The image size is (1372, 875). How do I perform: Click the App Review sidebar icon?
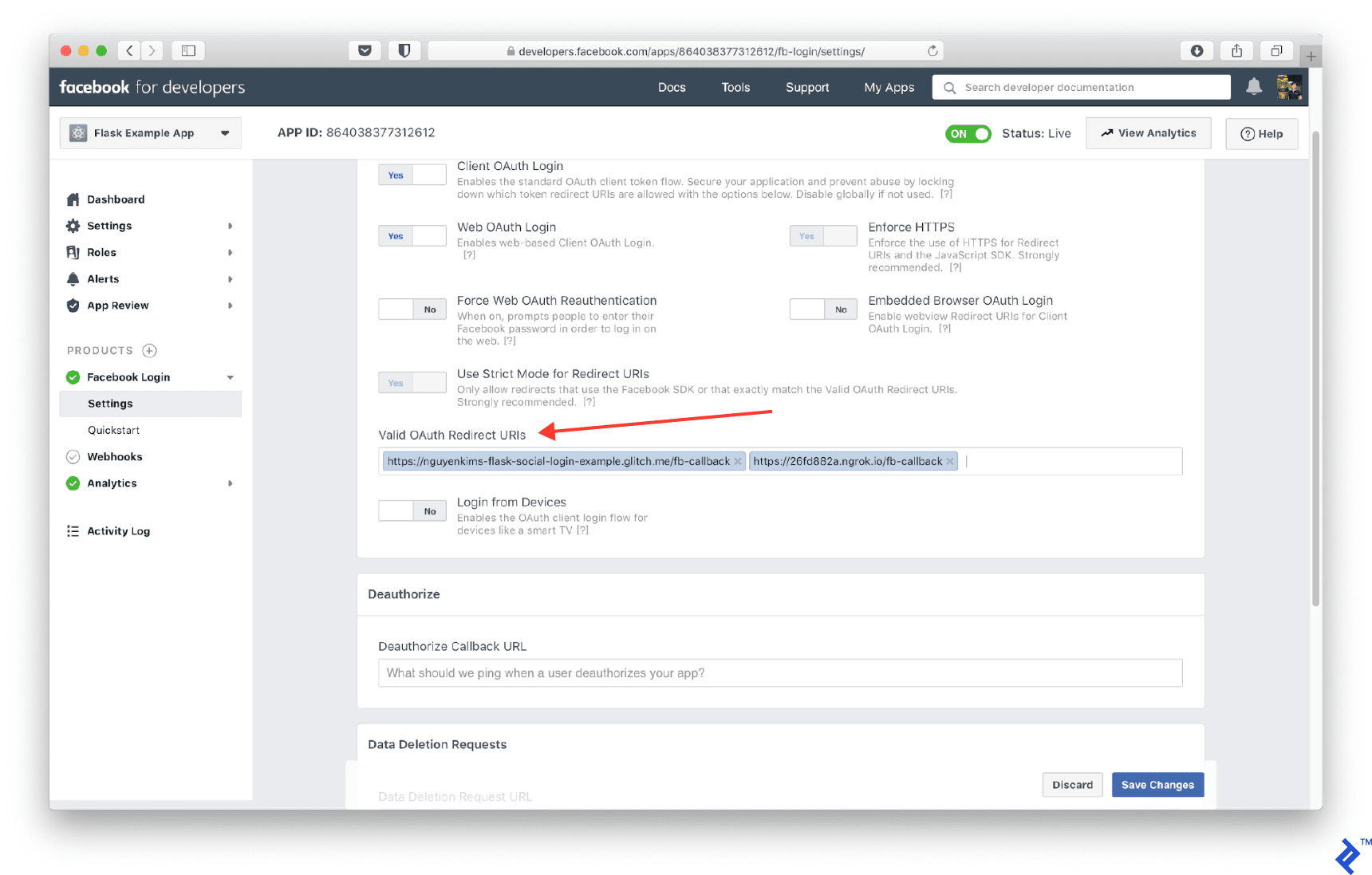point(73,305)
